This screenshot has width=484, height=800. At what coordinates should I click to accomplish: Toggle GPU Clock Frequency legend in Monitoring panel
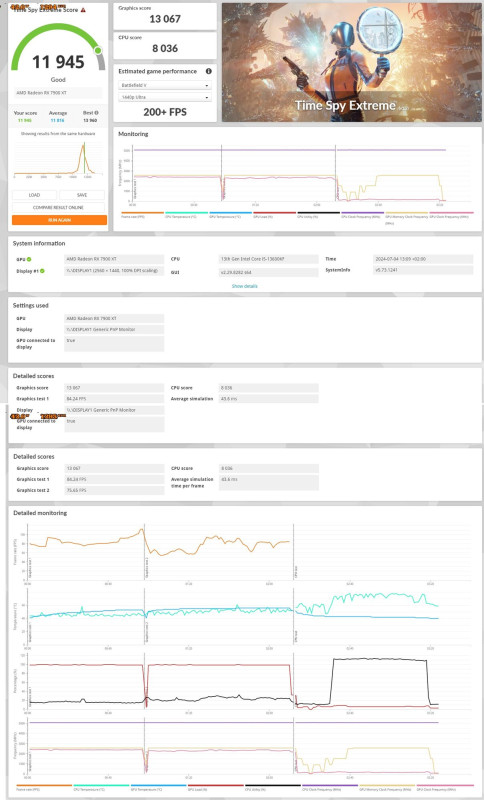click(451, 215)
